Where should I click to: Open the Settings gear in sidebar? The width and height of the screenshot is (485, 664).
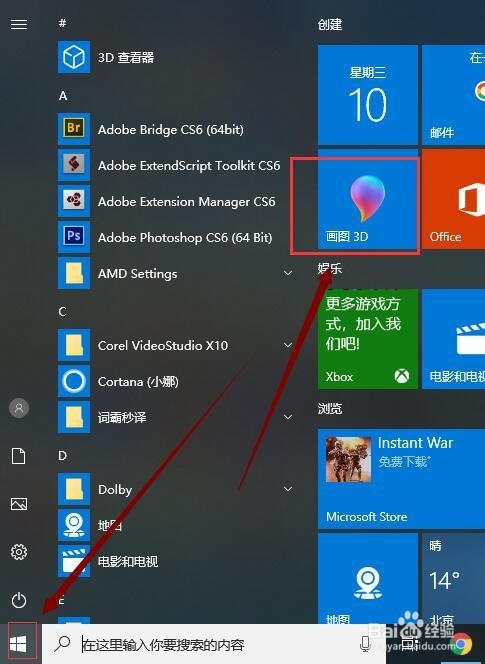tap(19, 552)
